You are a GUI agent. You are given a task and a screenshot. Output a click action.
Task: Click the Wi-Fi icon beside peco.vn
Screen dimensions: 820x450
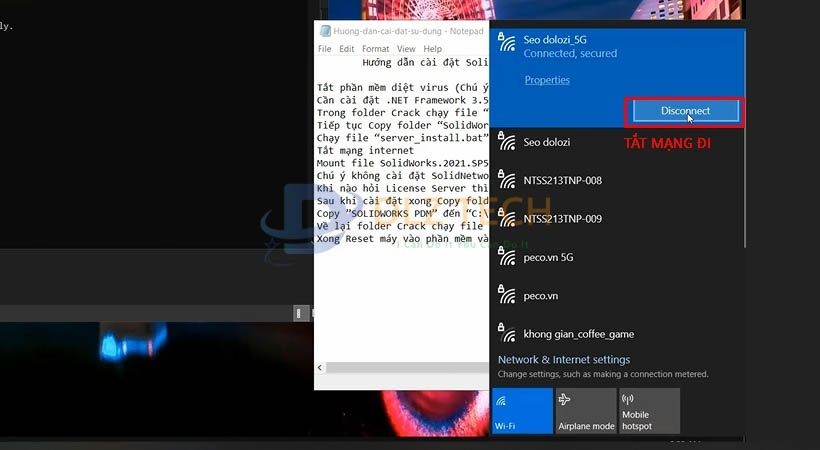507,296
